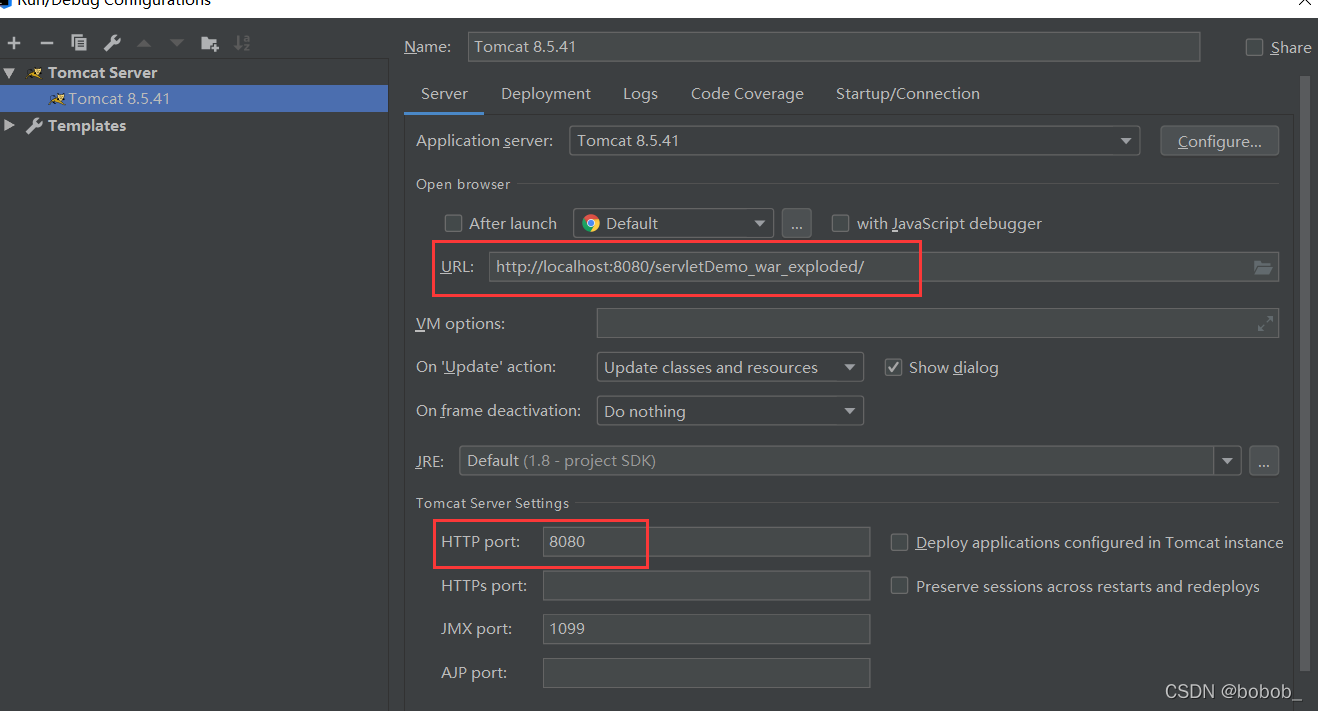Click the Name input field
Image resolution: width=1318 pixels, height=711 pixels.
[833, 47]
